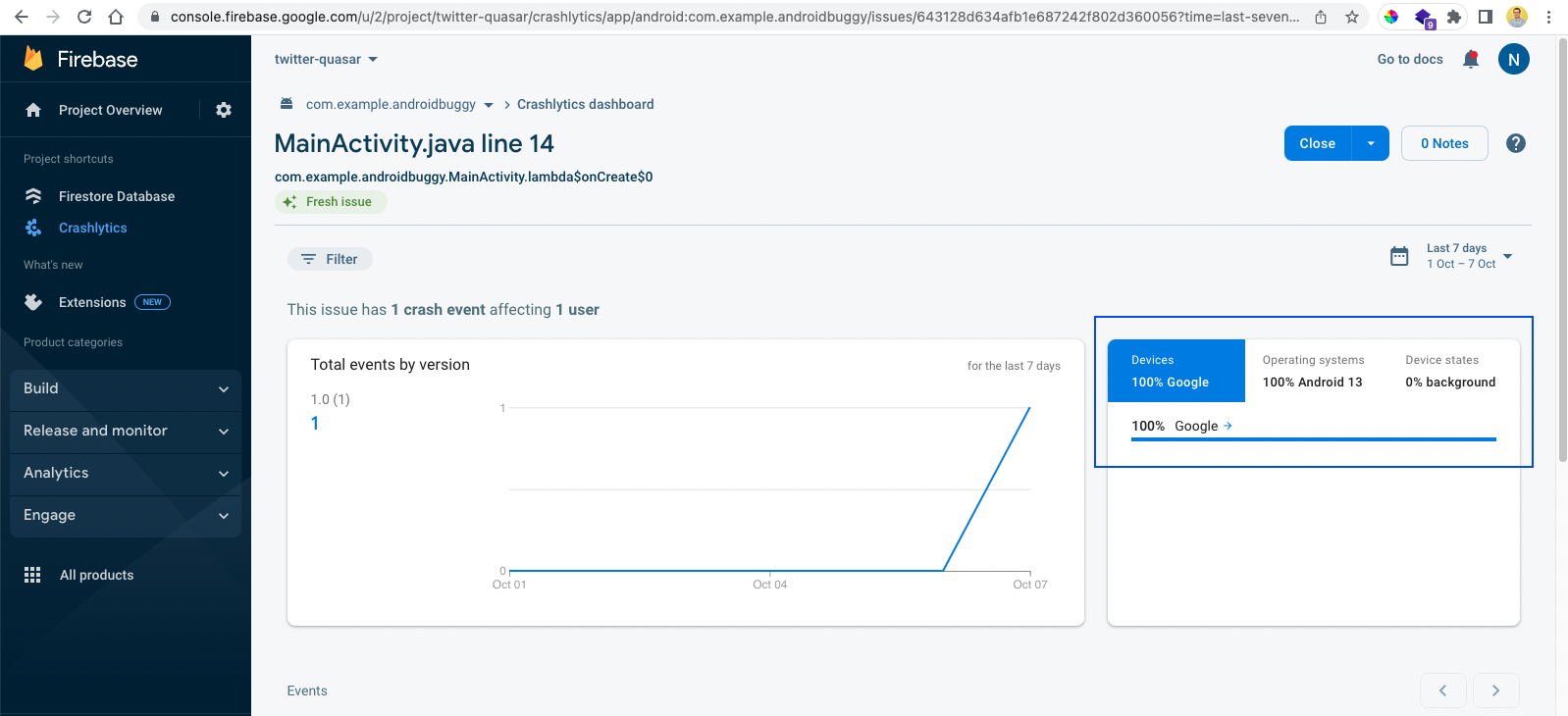Viewport: 1568px width, 716px height.
Task: Click the page vertical scrollbar
Action: (x=1562, y=250)
